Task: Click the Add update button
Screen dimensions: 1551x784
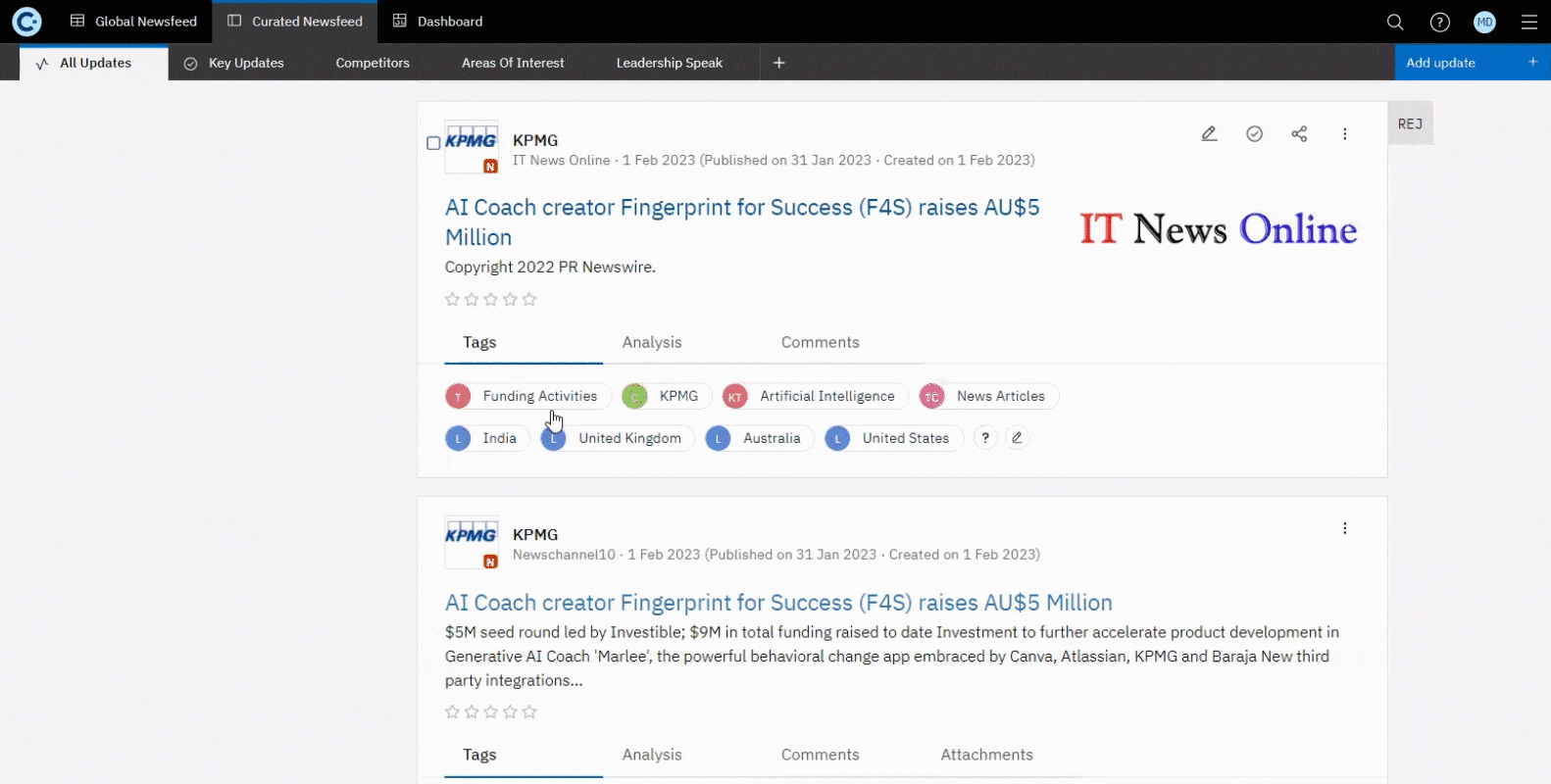Action: click(1441, 63)
